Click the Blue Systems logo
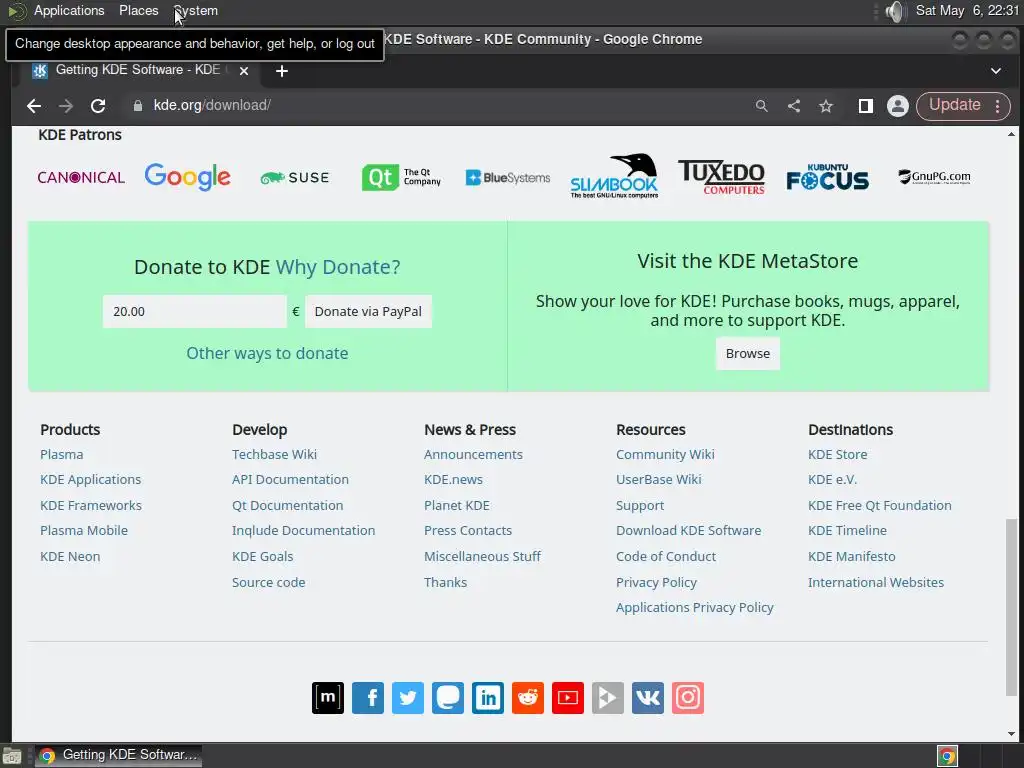 pyautogui.click(x=507, y=178)
